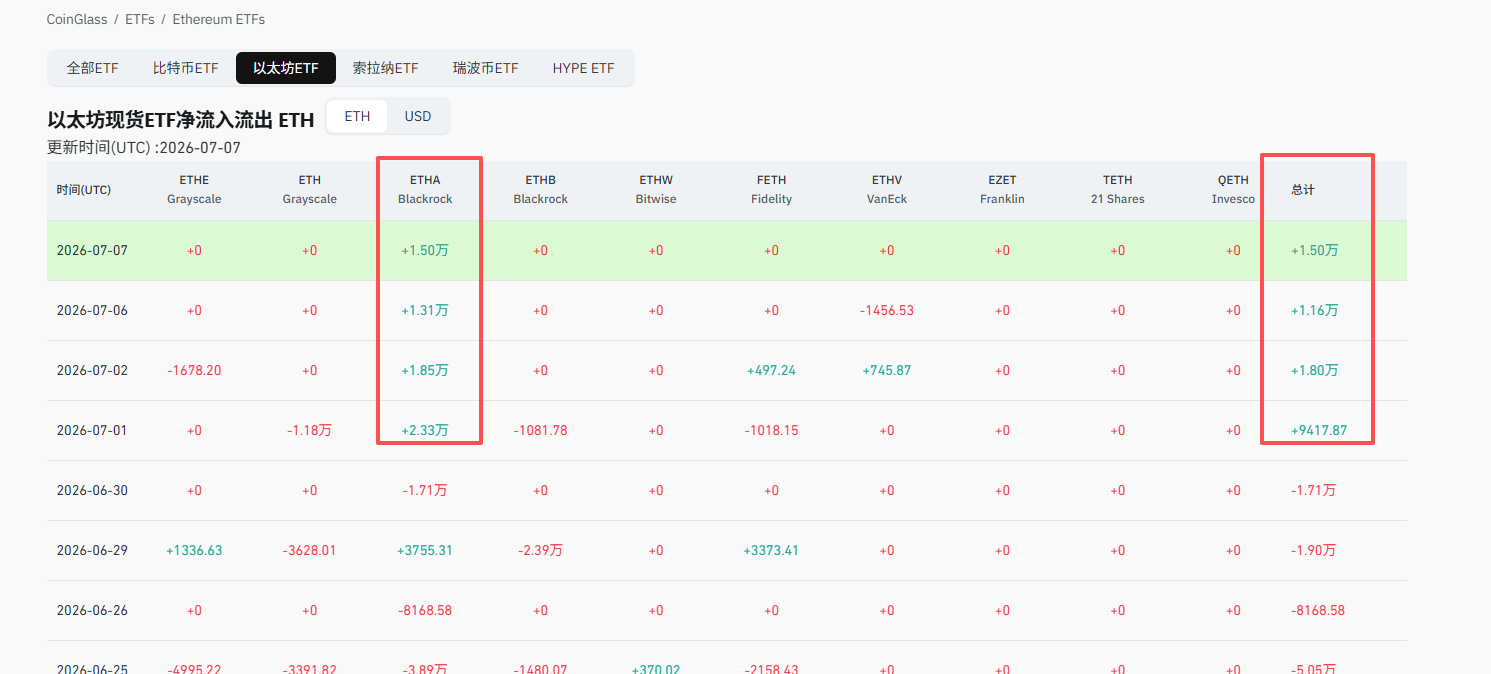Viewport: 1491px width, 674px height.
Task: Click the EZET Franklin column header
Action: point(1002,190)
